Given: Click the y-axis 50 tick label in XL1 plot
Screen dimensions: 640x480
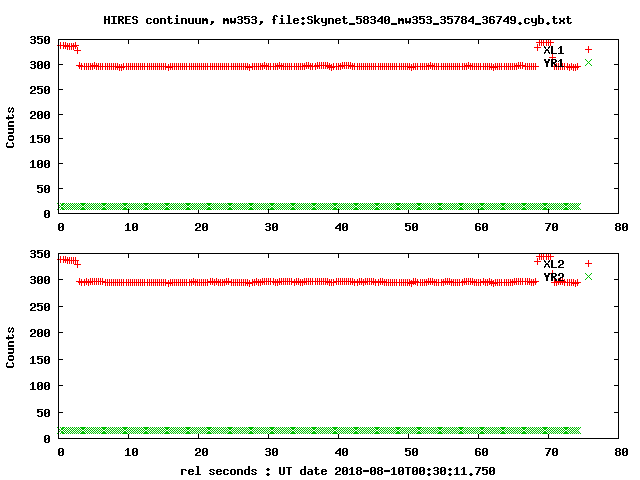Looking at the screenshot, I should coord(44,189).
